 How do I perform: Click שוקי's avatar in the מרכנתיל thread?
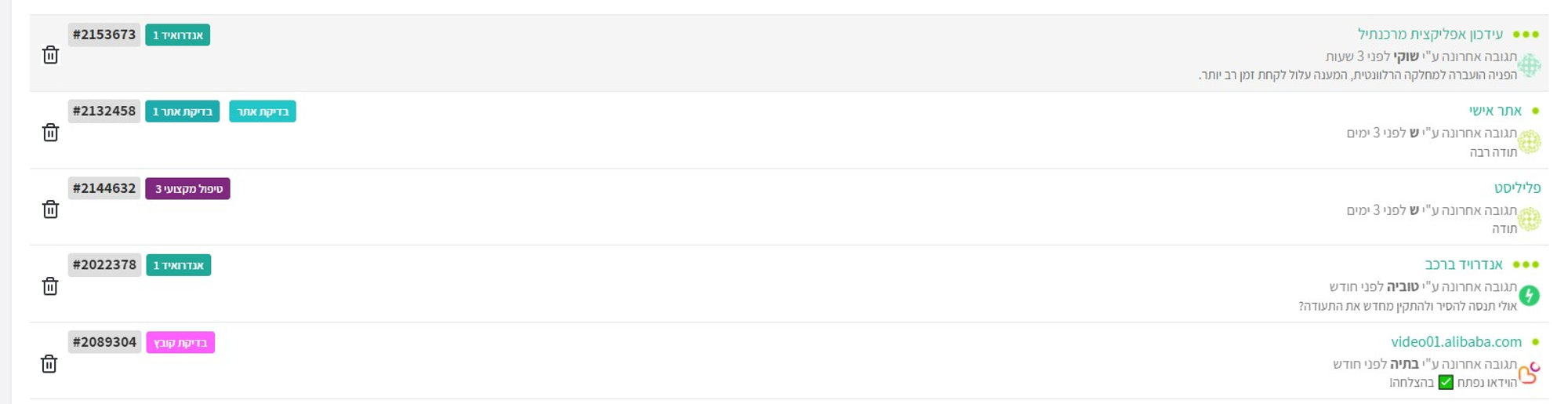click(x=1529, y=65)
